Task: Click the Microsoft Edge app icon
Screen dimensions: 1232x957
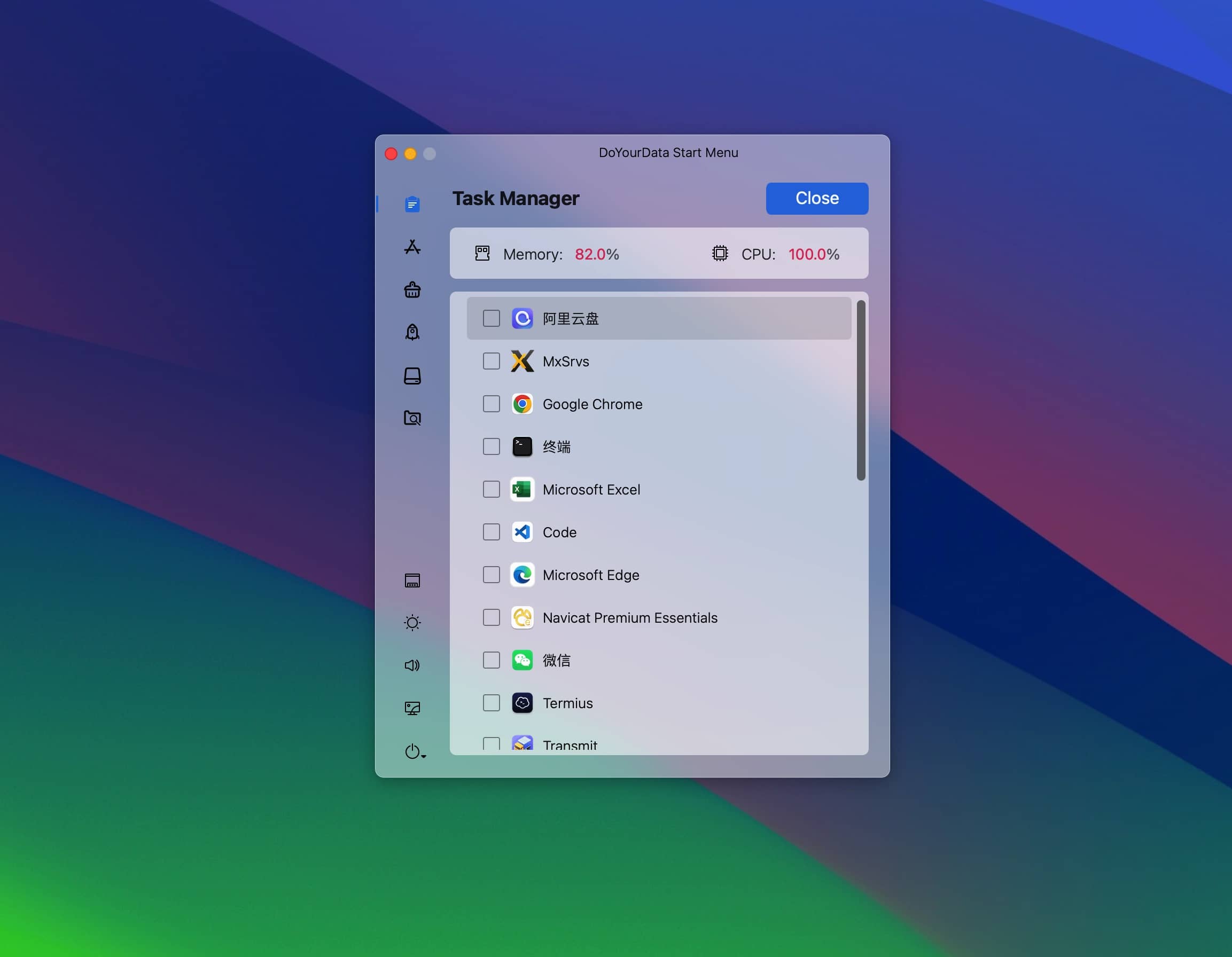Action: (523, 575)
